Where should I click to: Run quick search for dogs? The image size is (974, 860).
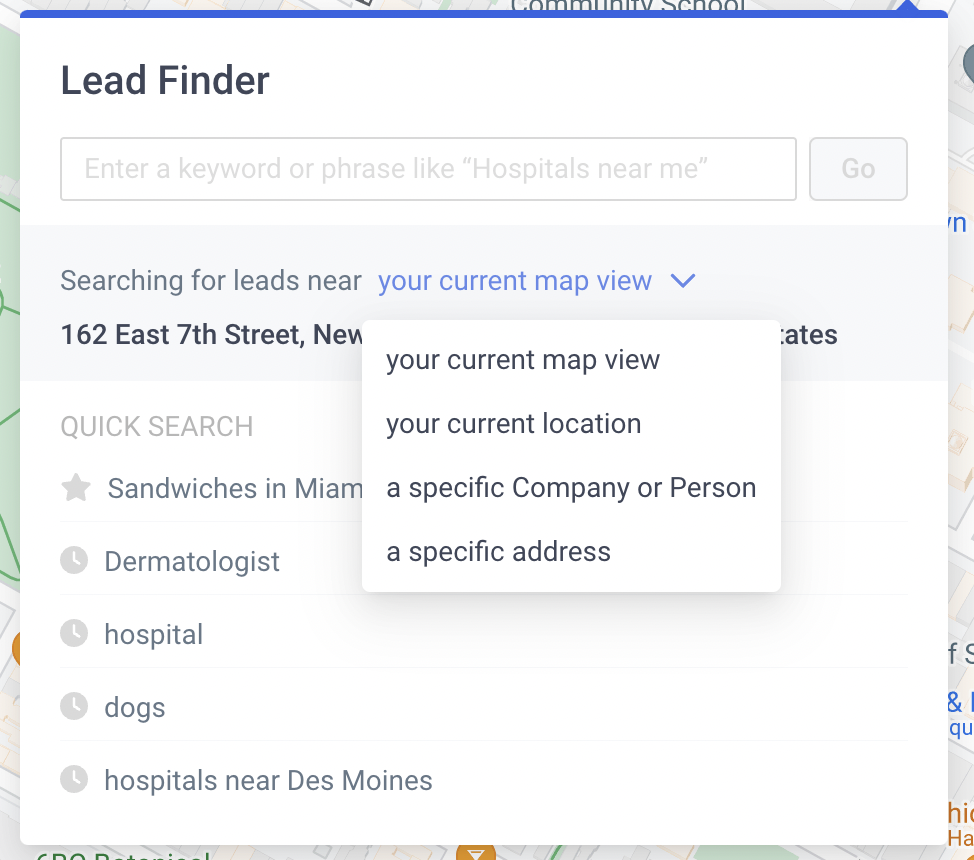(x=135, y=708)
